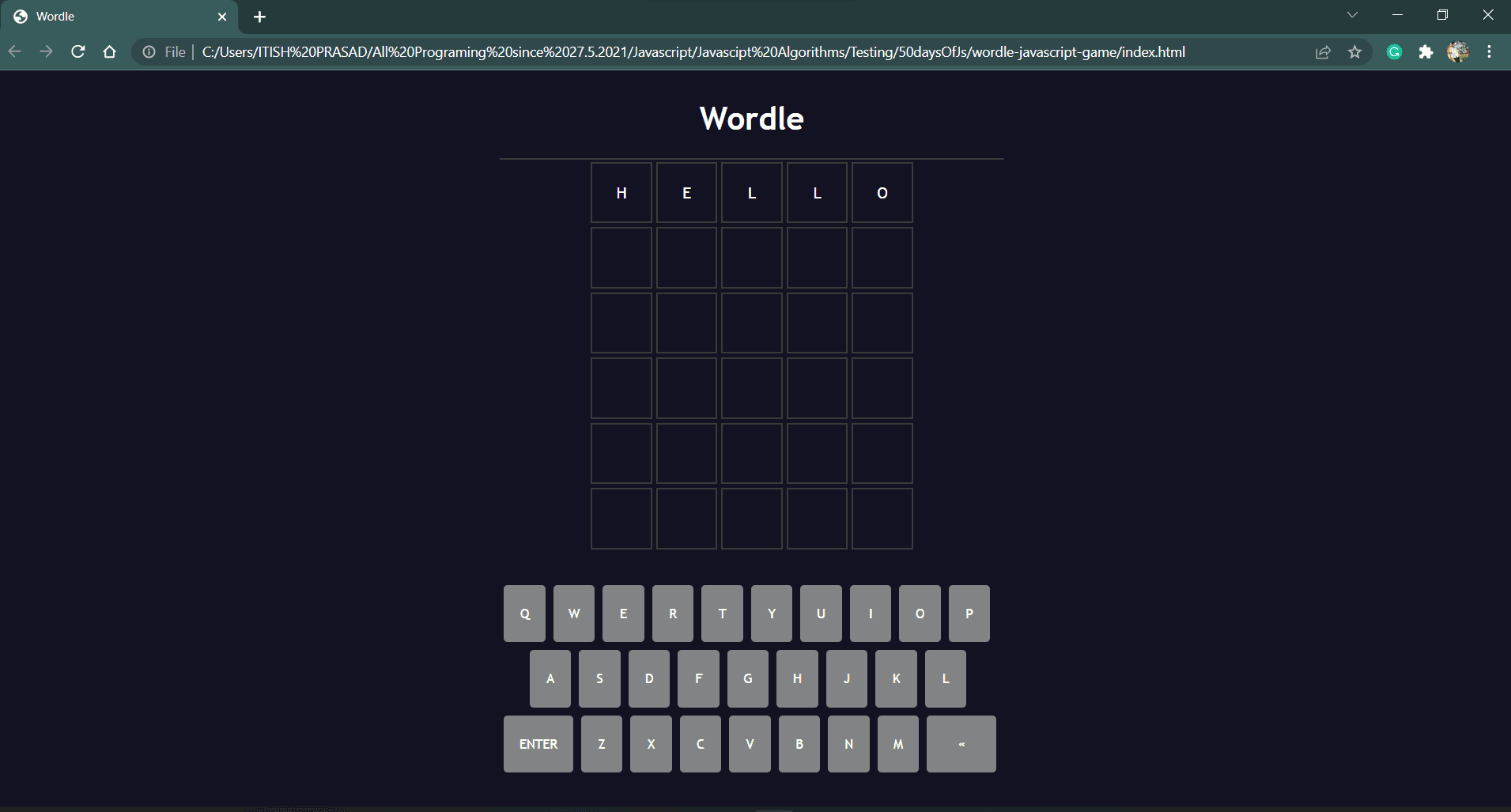Open the Chrome three-dot menu
The image size is (1511, 812).
click(x=1489, y=52)
